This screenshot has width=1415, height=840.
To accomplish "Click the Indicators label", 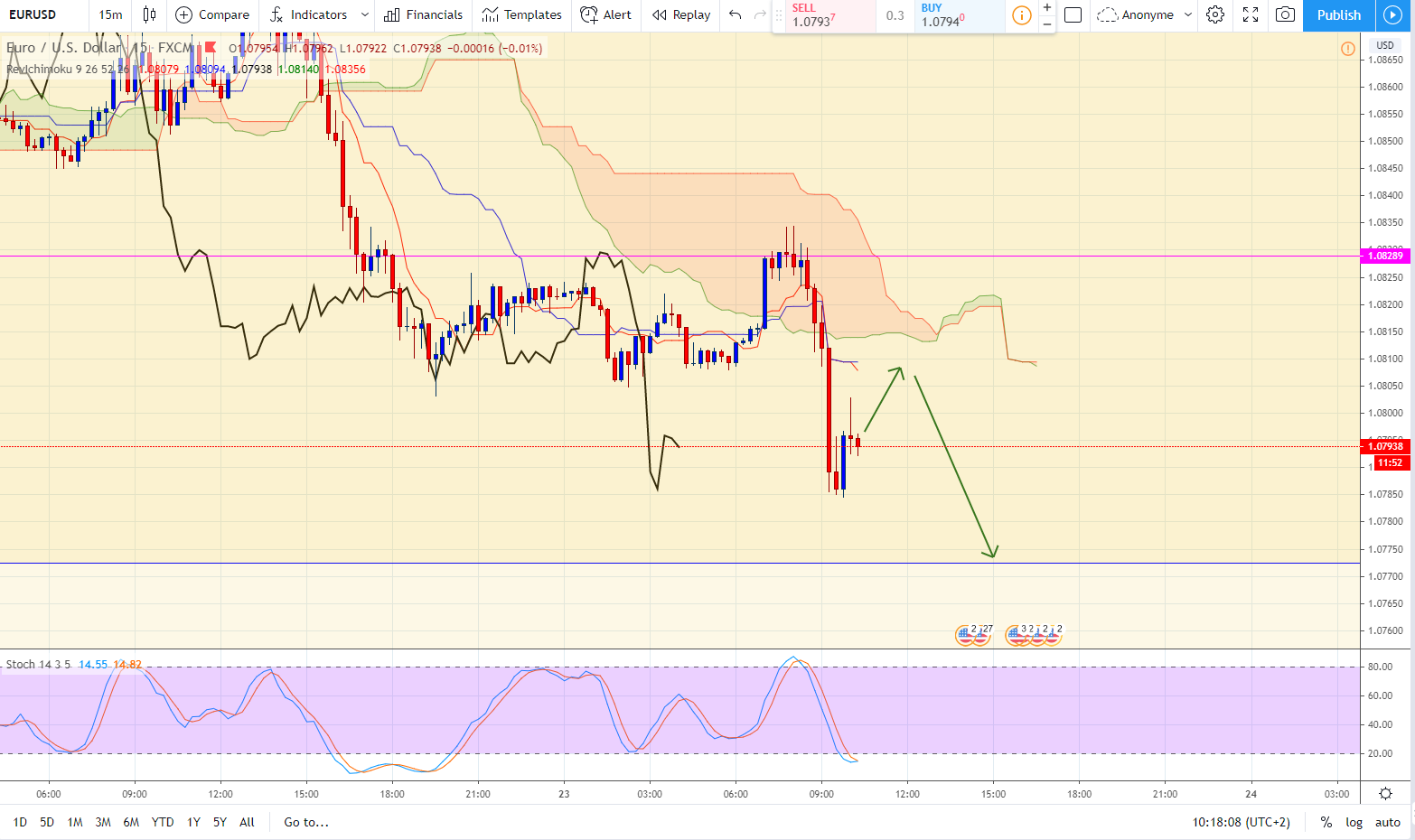I will pos(319,14).
